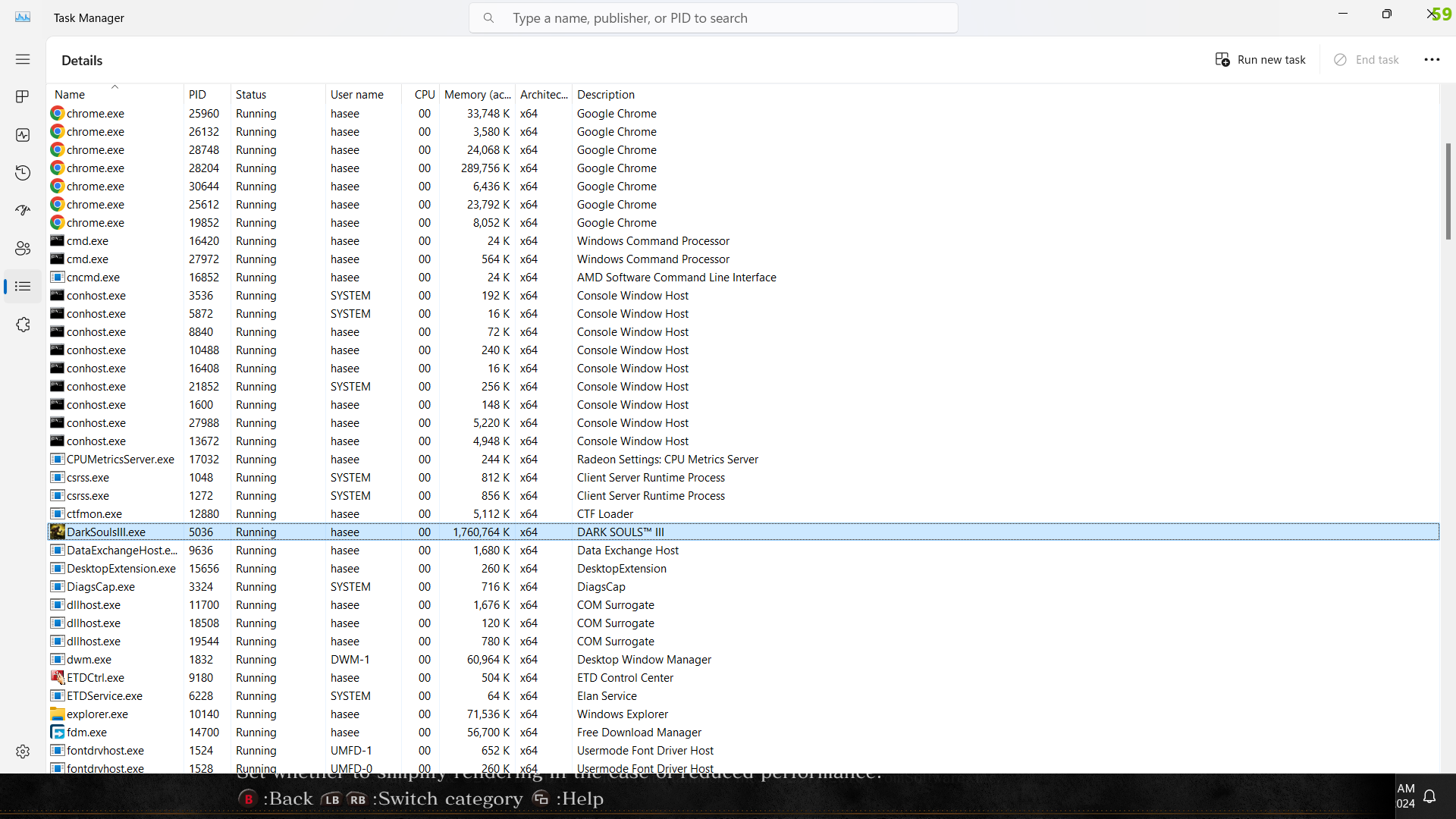
Task: Select the DarkSoulsIII.exe process row
Action: pos(106,532)
